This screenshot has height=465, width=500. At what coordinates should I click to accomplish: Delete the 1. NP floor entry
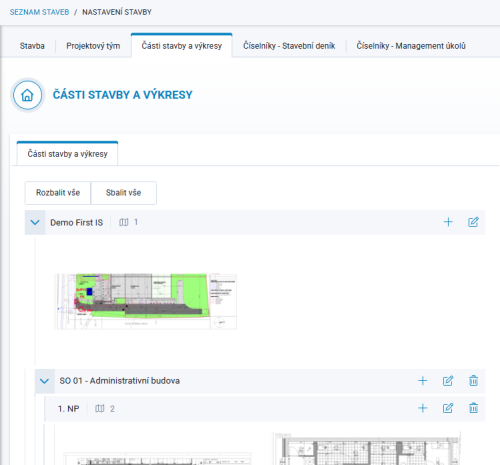click(x=473, y=408)
